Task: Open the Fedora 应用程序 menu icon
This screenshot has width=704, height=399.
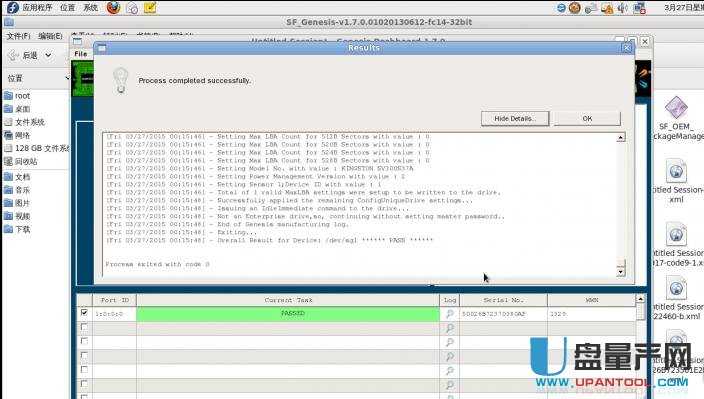Action: pos(13,8)
